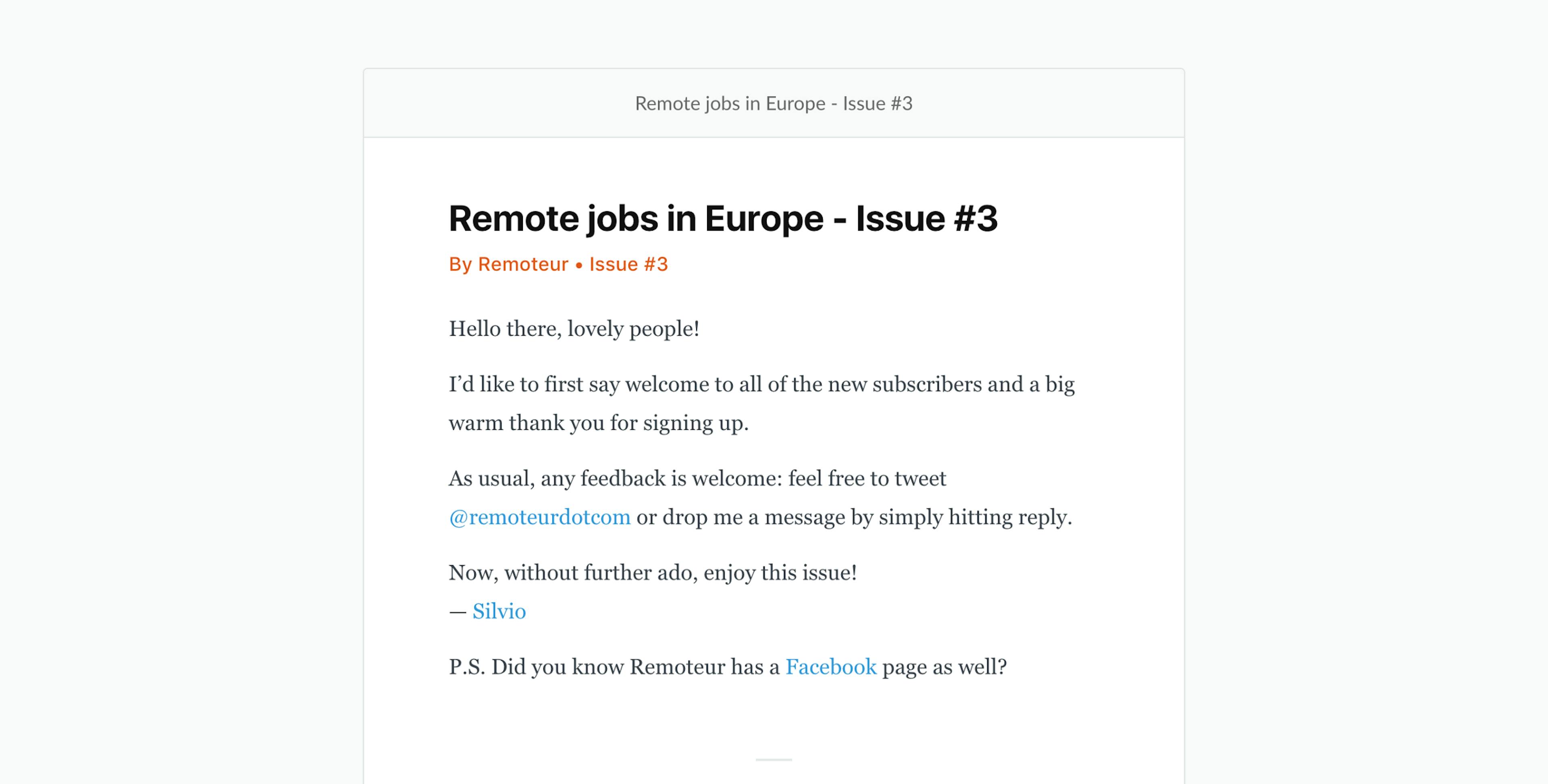Click 'As usual, any feedback is welcome' line
The height and width of the screenshot is (784, 1548).
point(697,479)
